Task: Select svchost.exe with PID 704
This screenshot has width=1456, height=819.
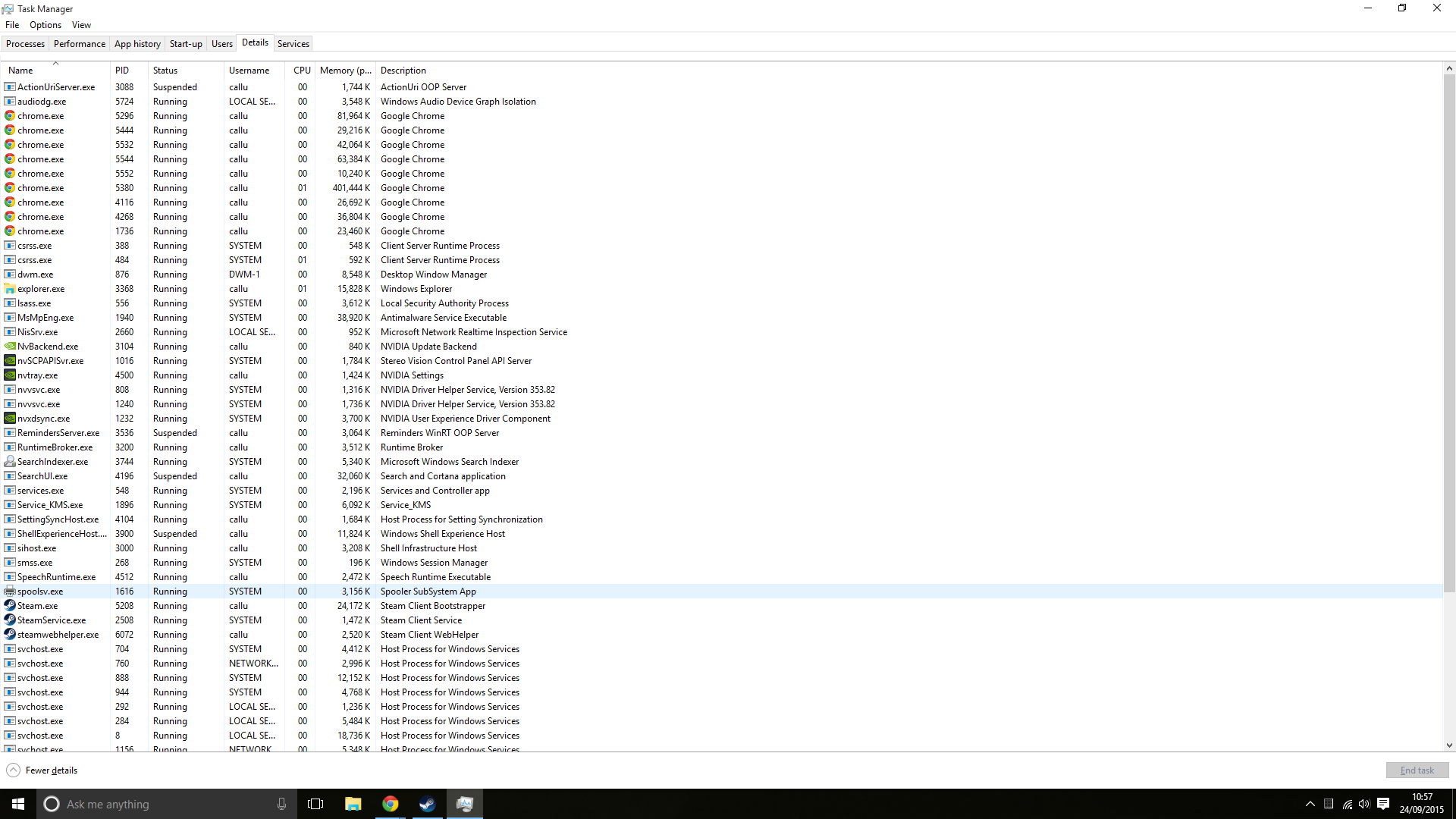Action: coord(722,649)
